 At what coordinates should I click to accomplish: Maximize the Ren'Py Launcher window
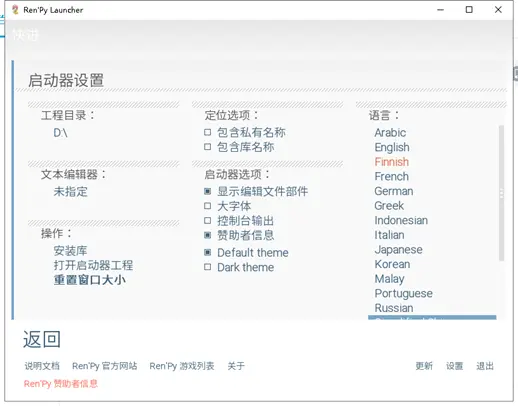(x=469, y=10)
